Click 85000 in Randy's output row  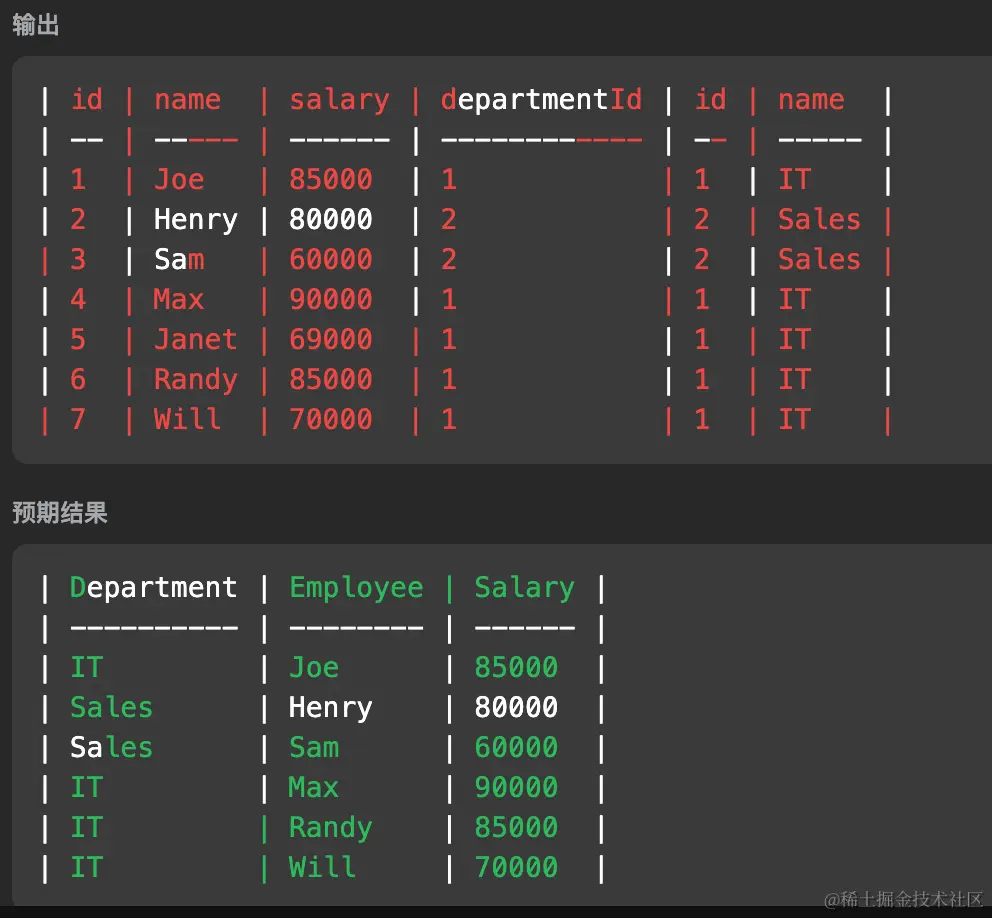point(331,380)
